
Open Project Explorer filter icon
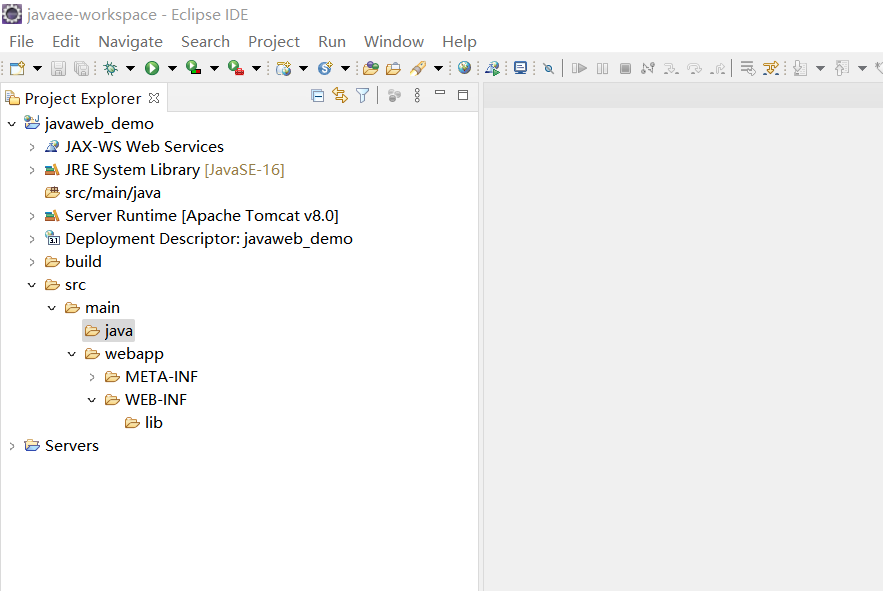pos(363,96)
